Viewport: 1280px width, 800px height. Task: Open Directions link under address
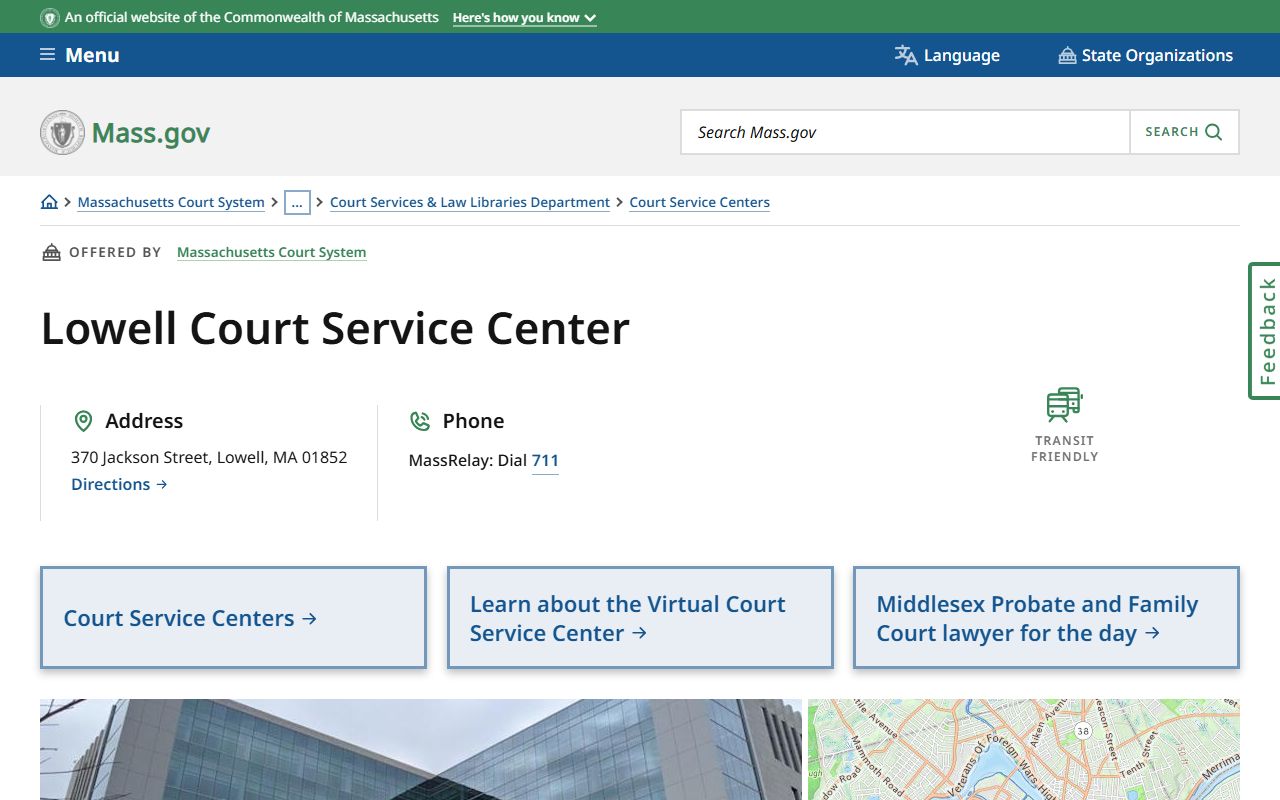pos(119,484)
